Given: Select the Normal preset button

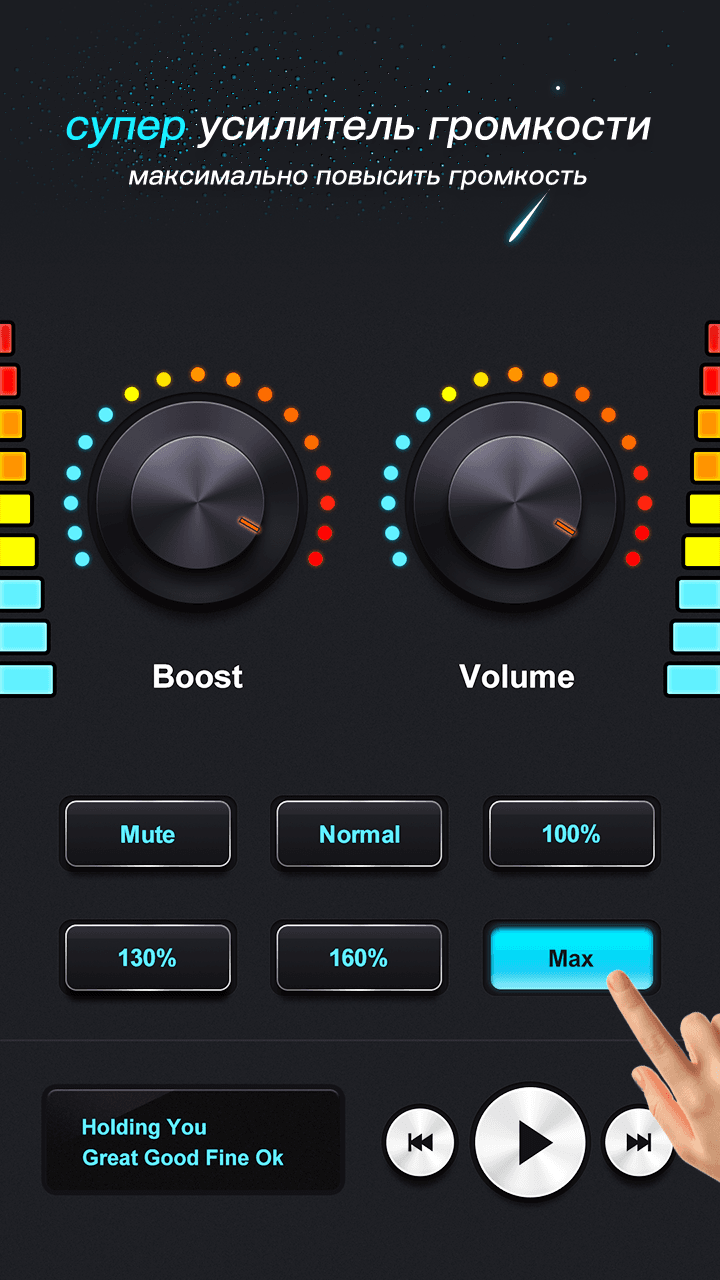Looking at the screenshot, I should click(359, 834).
